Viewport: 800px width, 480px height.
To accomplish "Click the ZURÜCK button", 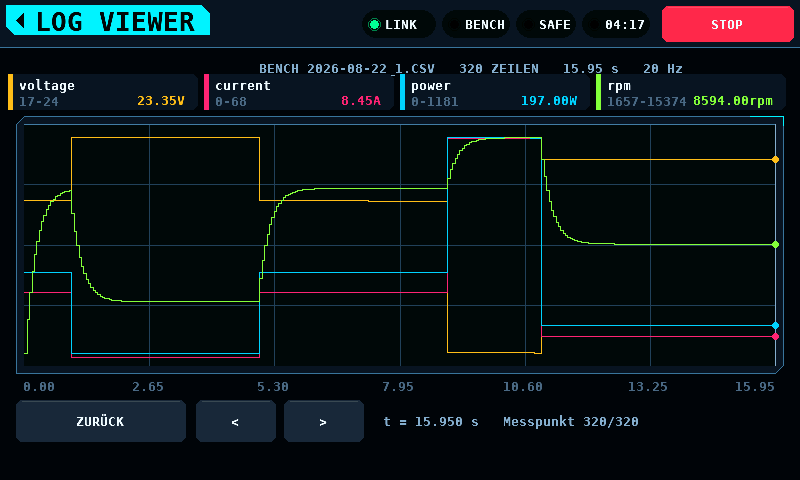I will click(x=101, y=421).
